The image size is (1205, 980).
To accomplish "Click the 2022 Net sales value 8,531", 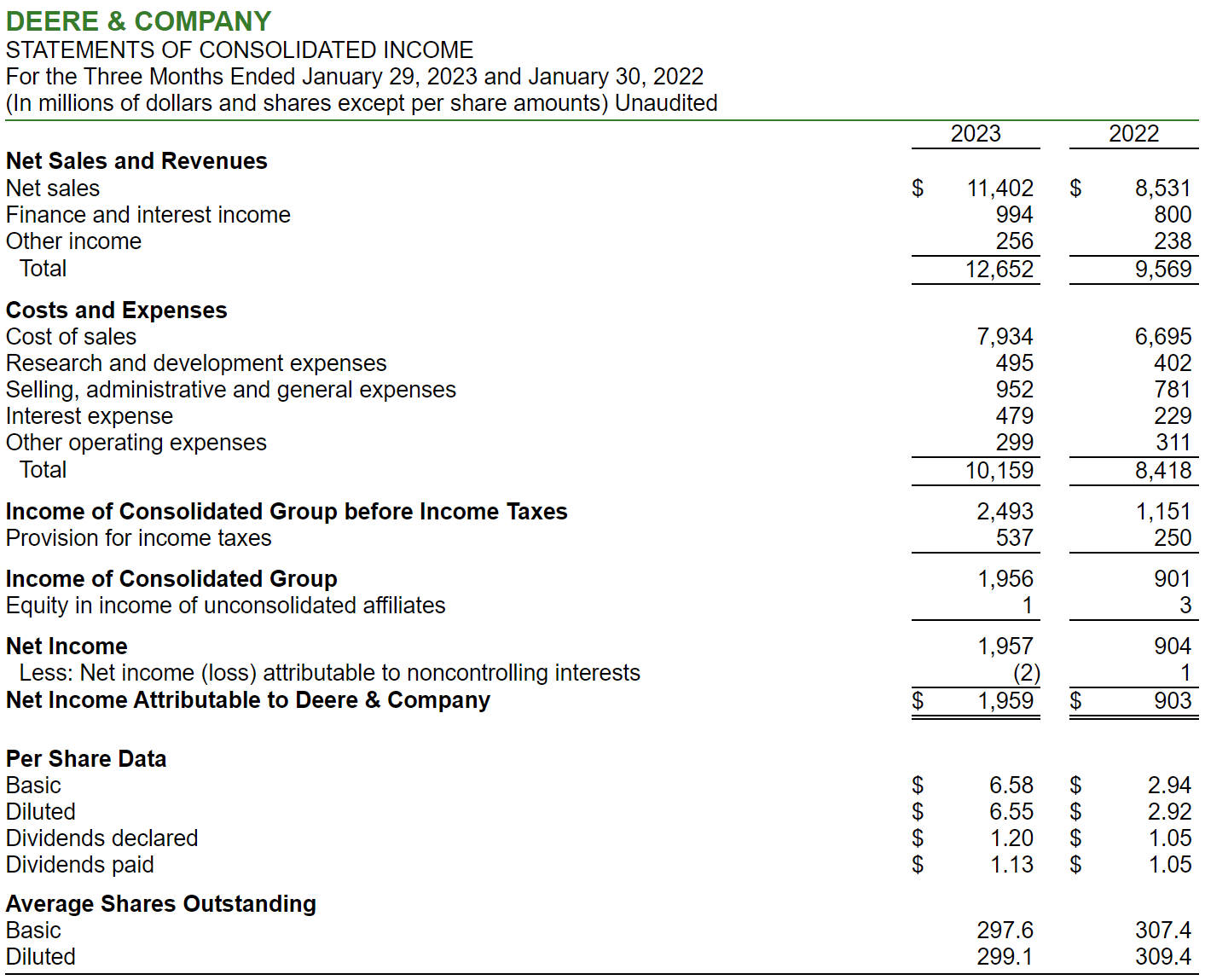I will coord(1162,188).
